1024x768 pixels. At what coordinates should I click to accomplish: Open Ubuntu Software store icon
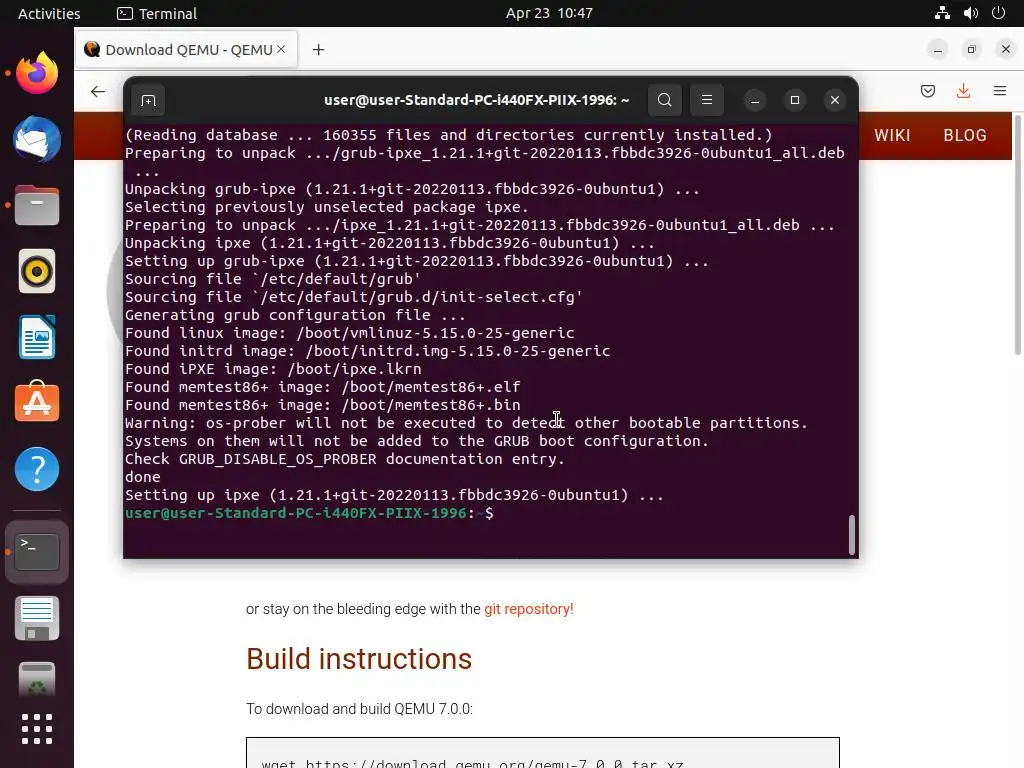point(37,402)
